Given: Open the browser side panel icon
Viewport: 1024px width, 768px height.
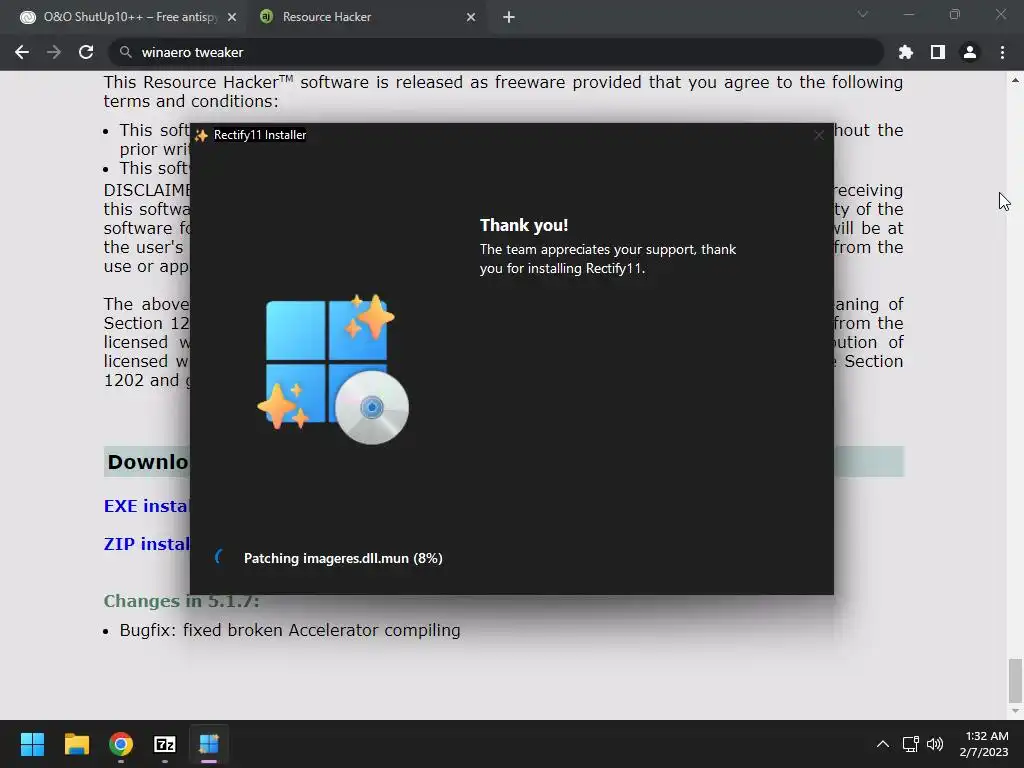Looking at the screenshot, I should 938,52.
